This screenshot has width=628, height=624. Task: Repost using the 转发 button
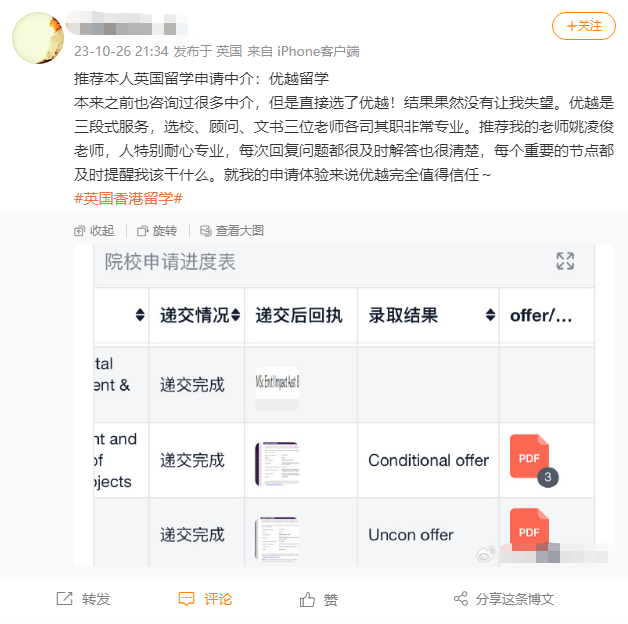83,599
